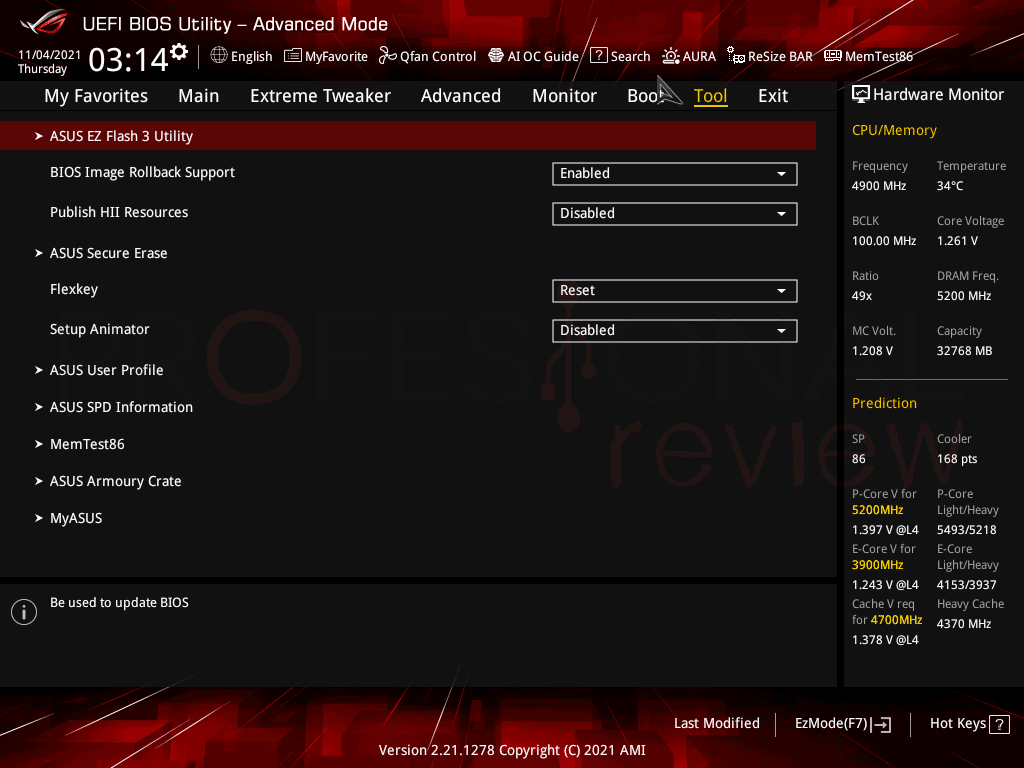Viewport: 1024px width, 768px height.
Task: Select the Tool tab
Action: (710, 96)
